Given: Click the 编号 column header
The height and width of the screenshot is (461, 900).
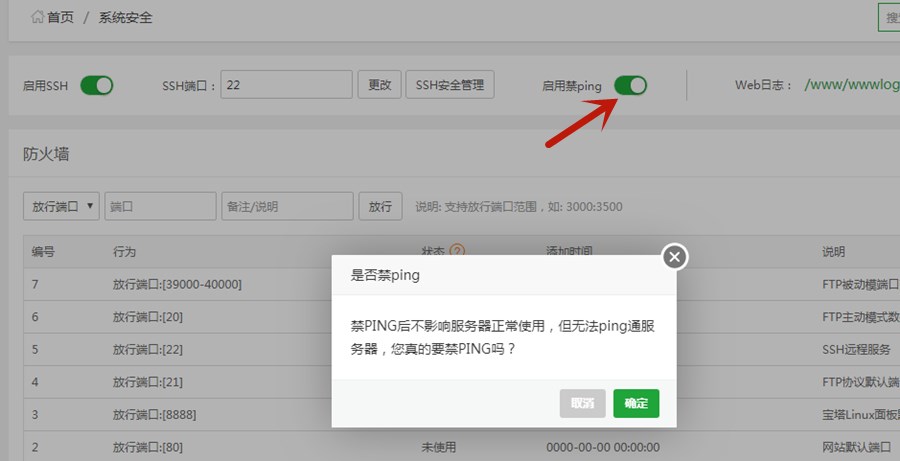Looking at the screenshot, I should [43, 252].
